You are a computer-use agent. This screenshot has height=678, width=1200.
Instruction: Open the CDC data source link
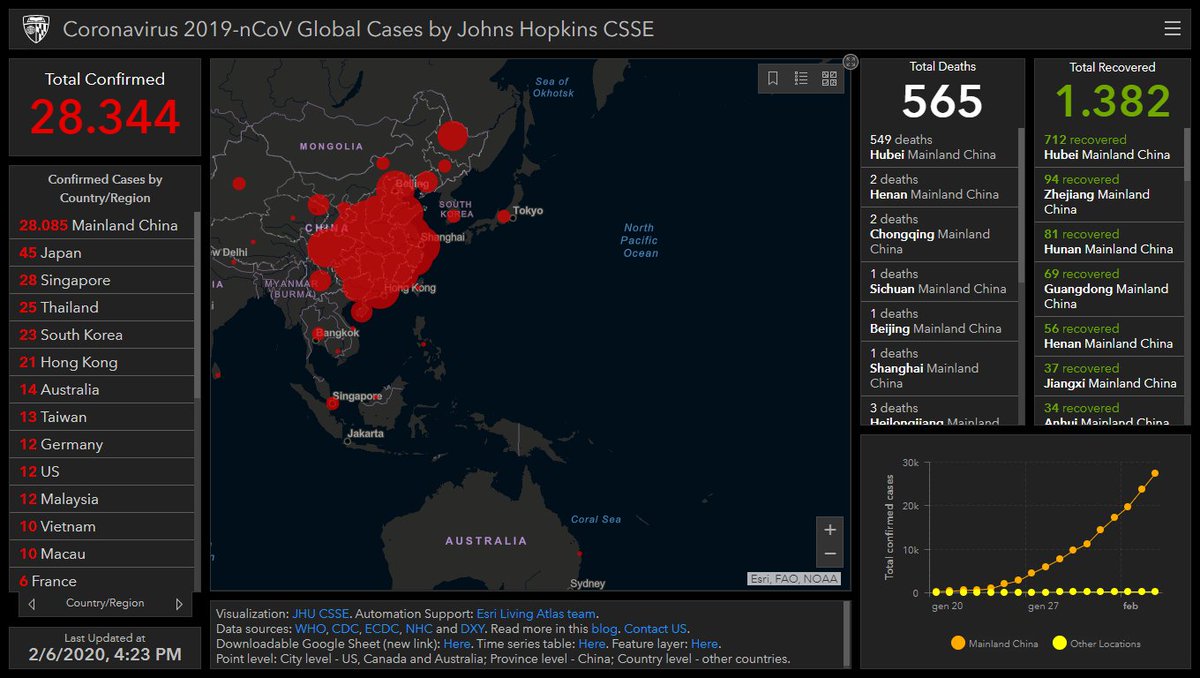pyautogui.click(x=346, y=629)
